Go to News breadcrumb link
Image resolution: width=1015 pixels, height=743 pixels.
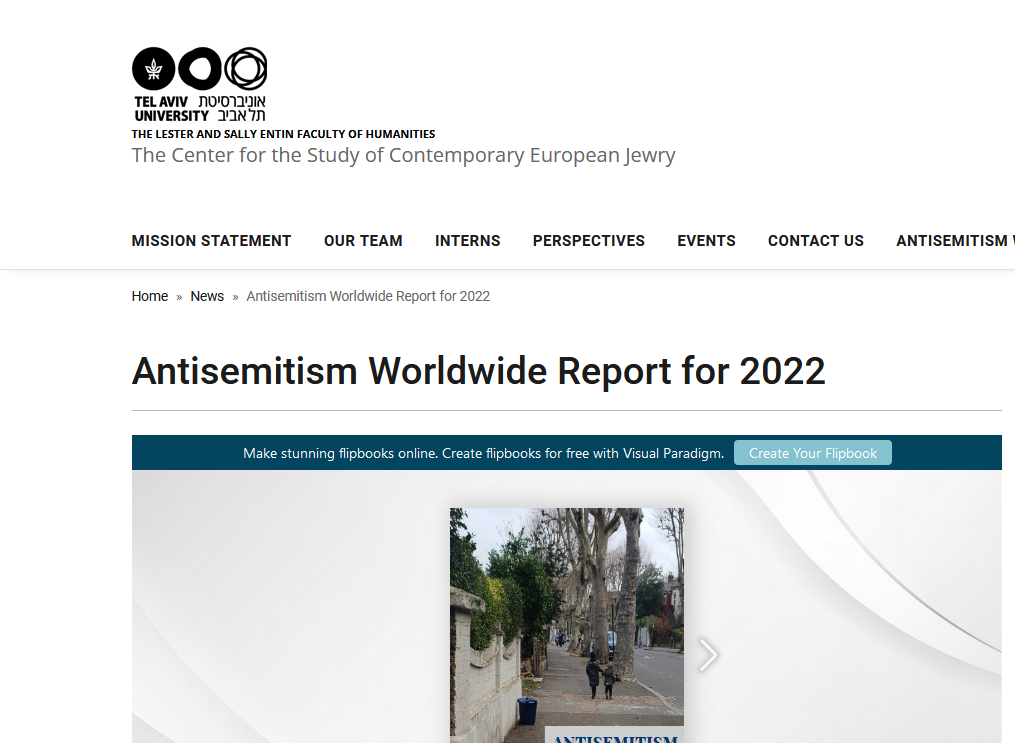point(206,296)
